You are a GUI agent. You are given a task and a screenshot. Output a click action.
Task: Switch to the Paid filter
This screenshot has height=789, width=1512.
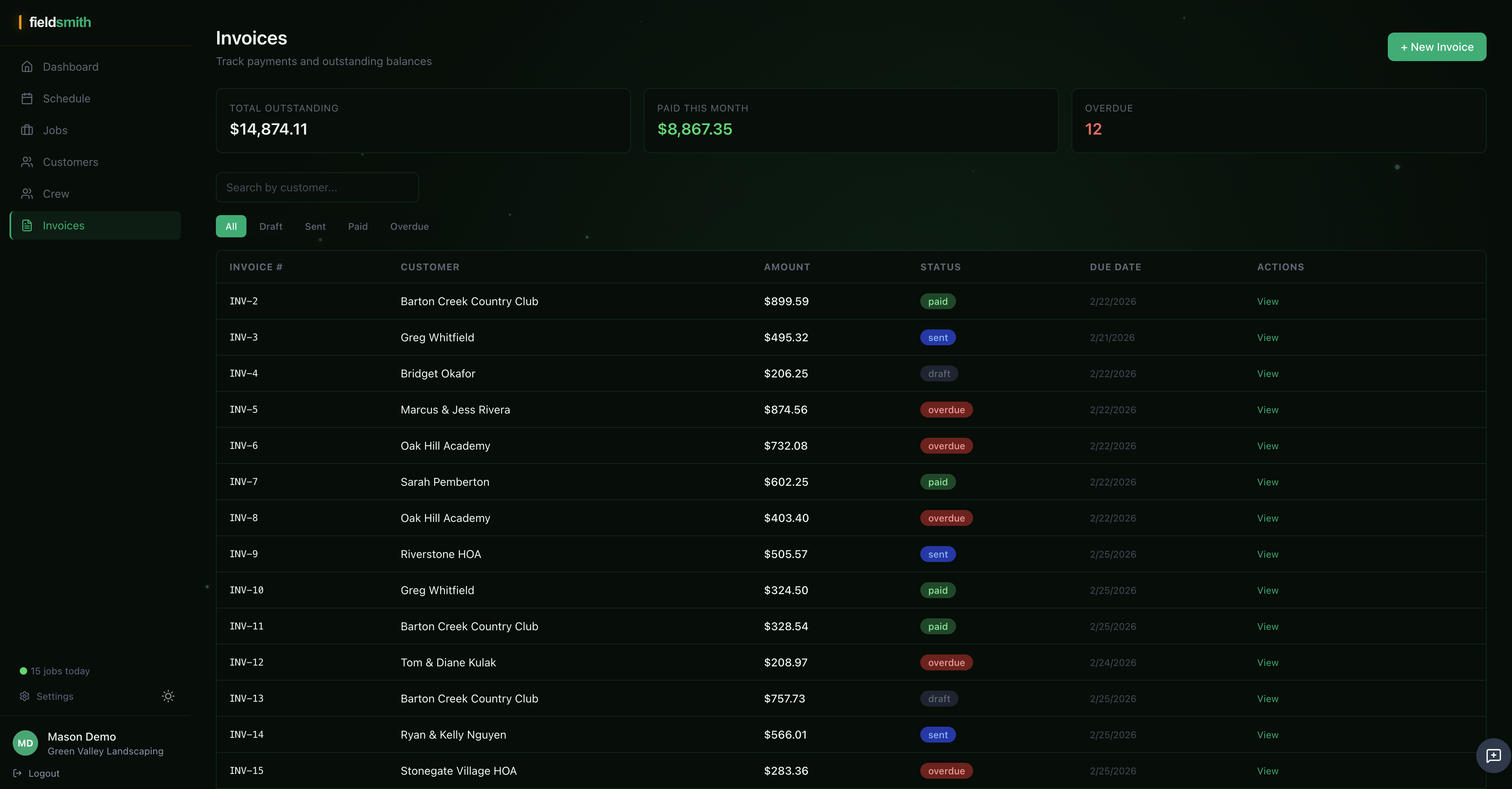[358, 227]
